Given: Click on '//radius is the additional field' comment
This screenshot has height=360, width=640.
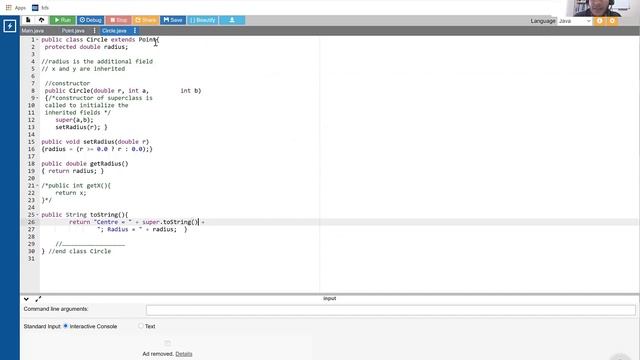Looking at the screenshot, I should coord(97,62).
